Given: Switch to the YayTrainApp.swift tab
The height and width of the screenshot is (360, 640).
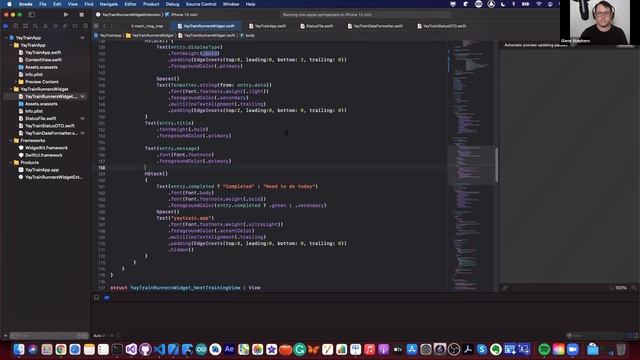Looking at the screenshot, I should [x=267, y=26].
